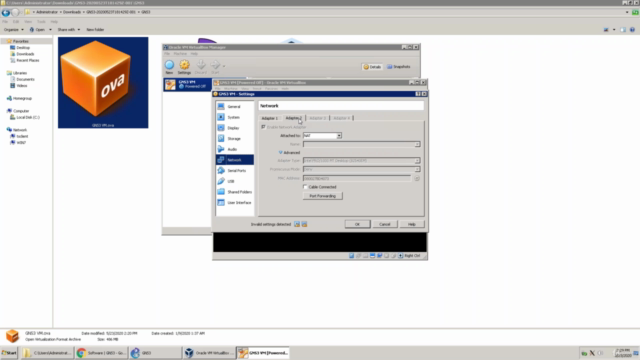Open General settings category icon
The width and height of the screenshot is (640, 360).
(x=221, y=107)
